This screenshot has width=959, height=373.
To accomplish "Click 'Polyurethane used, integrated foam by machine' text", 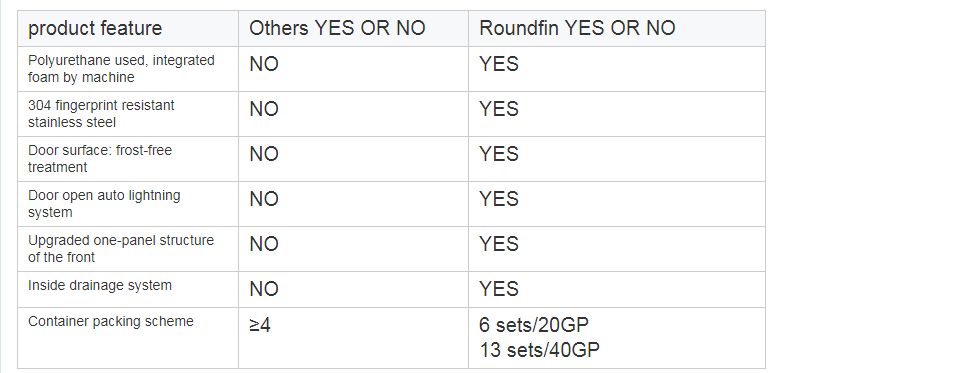I will tap(121, 69).
